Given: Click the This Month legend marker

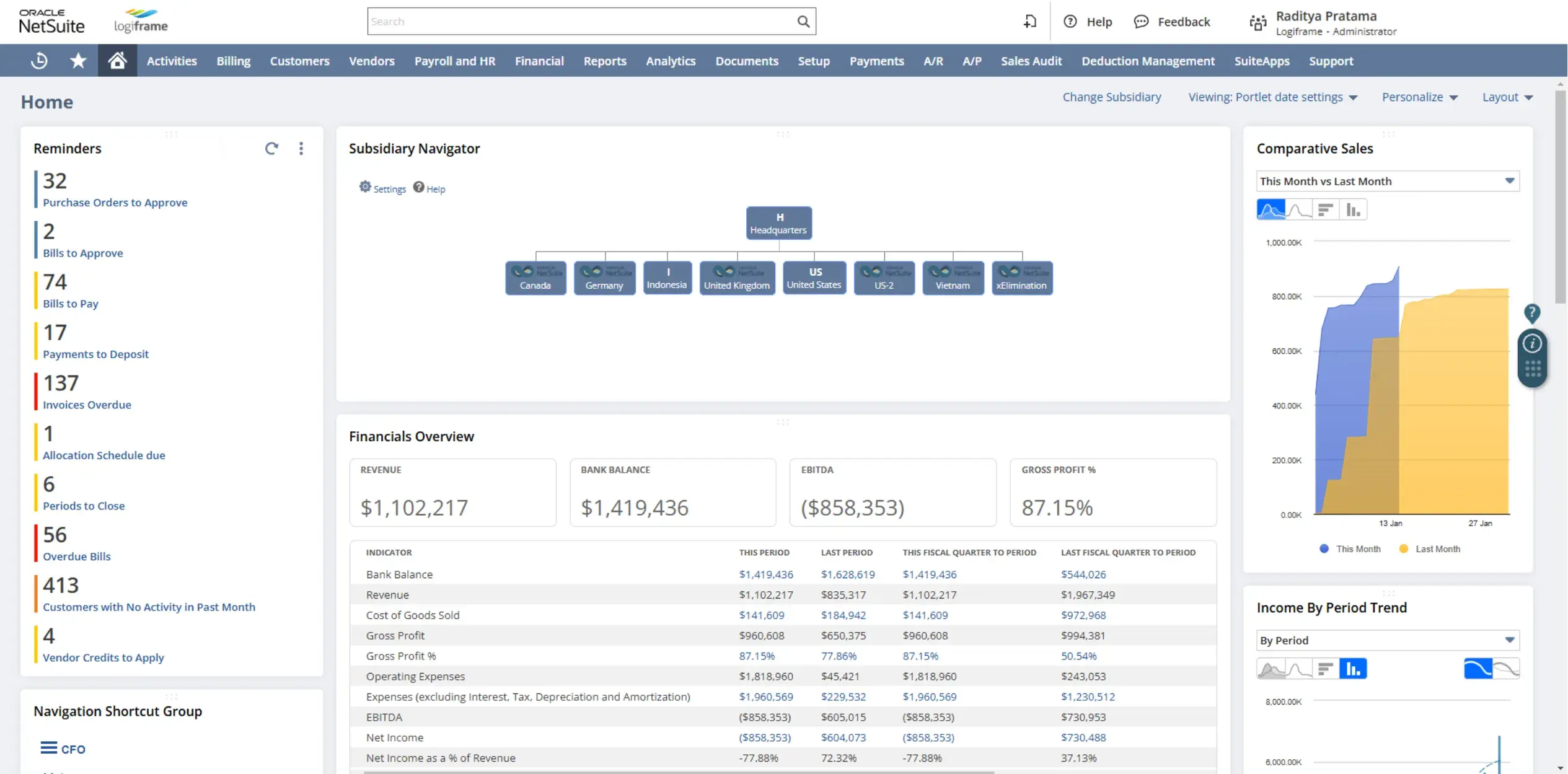Looking at the screenshot, I should pyautogui.click(x=1324, y=548).
